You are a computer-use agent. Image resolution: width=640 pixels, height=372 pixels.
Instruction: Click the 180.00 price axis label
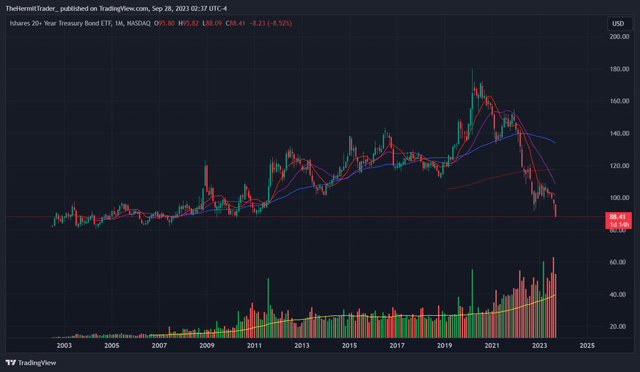click(619, 69)
